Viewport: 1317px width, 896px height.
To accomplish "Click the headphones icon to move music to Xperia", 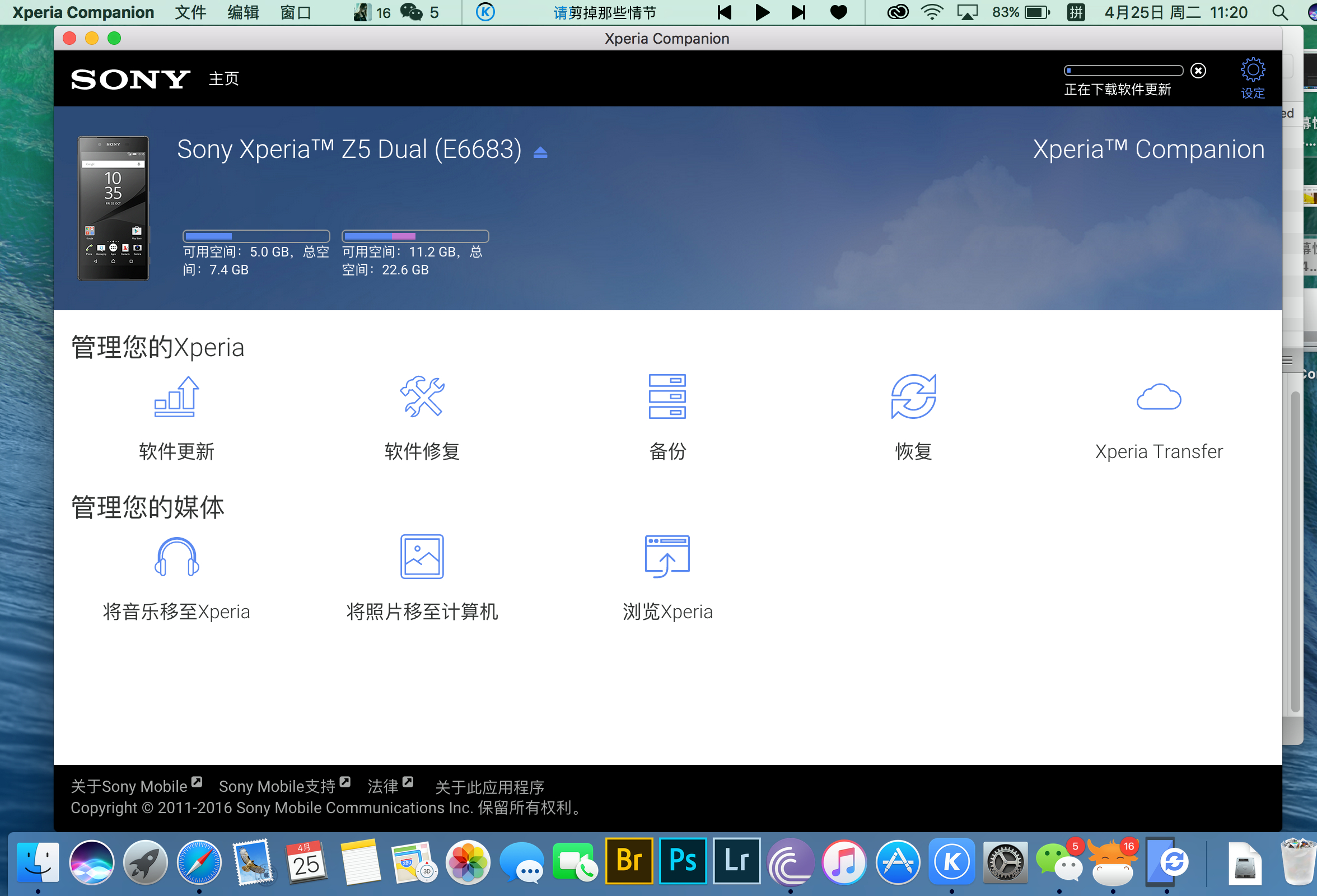I will pos(176,557).
